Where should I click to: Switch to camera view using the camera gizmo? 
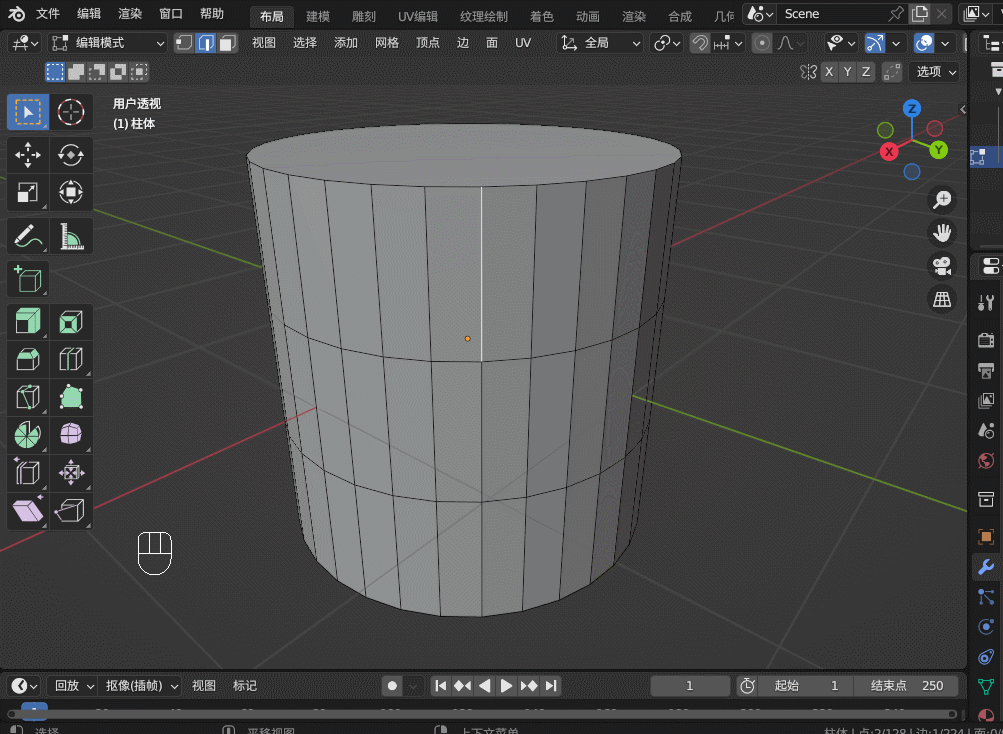pos(941,265)
